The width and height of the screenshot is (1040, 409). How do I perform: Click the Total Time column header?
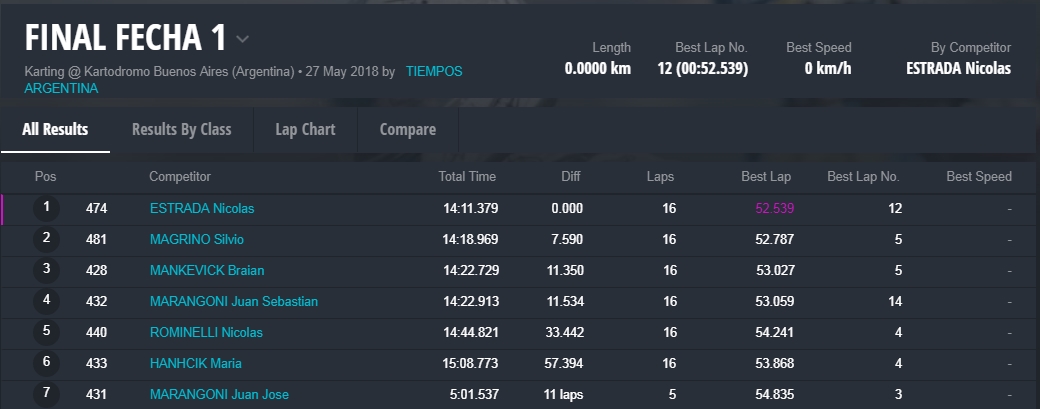click(467, 177)
